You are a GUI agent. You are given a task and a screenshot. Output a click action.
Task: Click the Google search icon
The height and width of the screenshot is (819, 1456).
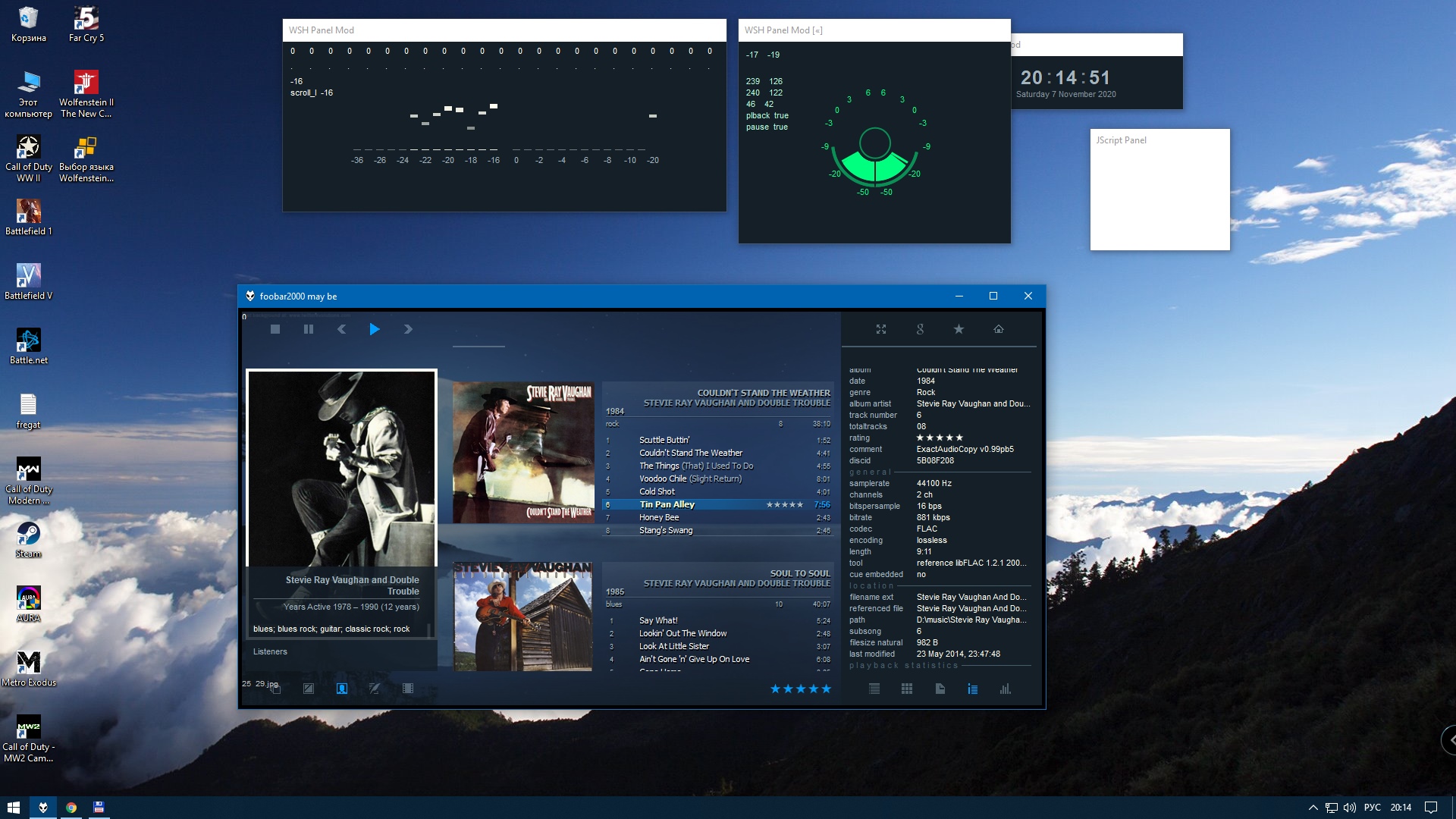coord(920,329)
